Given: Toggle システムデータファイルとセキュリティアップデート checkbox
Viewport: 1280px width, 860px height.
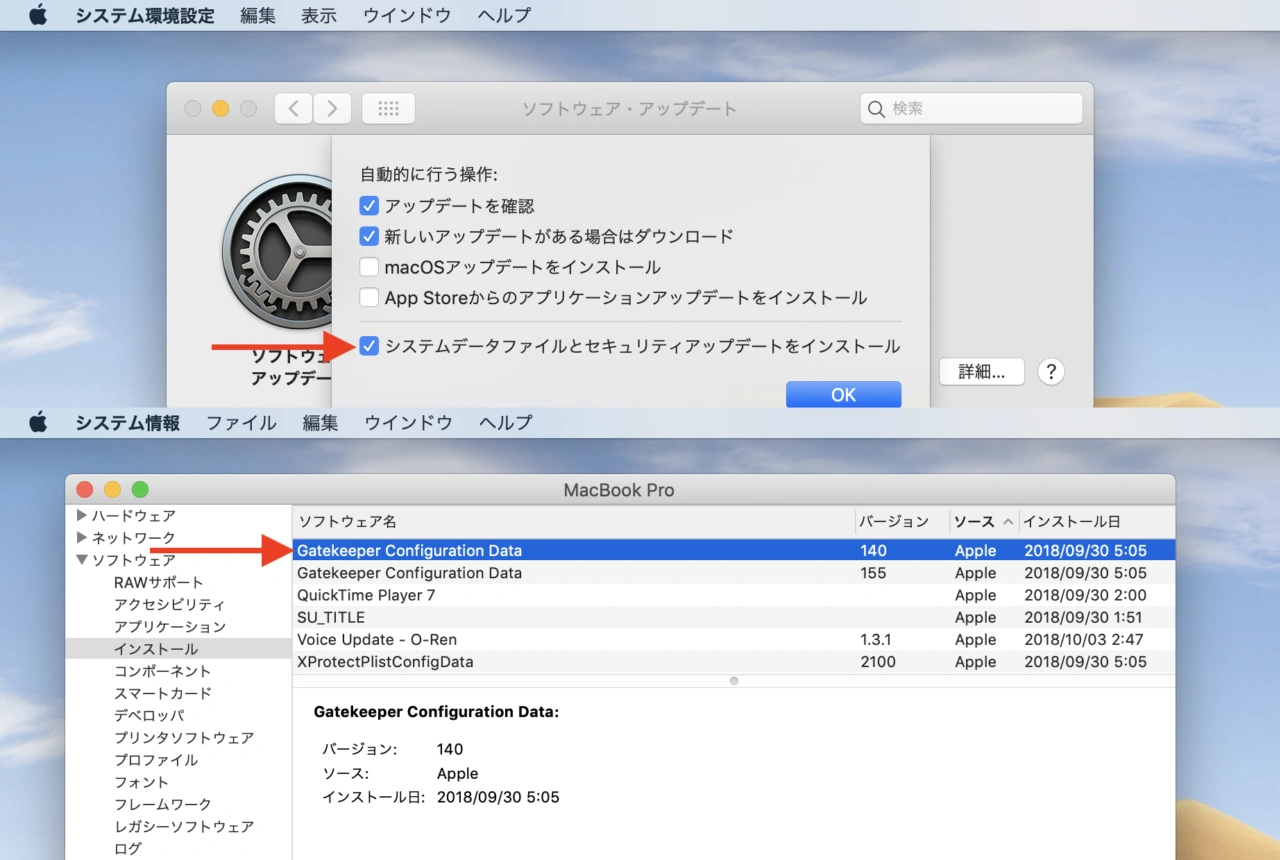Looking at the screenshot, I should (369, 347).
